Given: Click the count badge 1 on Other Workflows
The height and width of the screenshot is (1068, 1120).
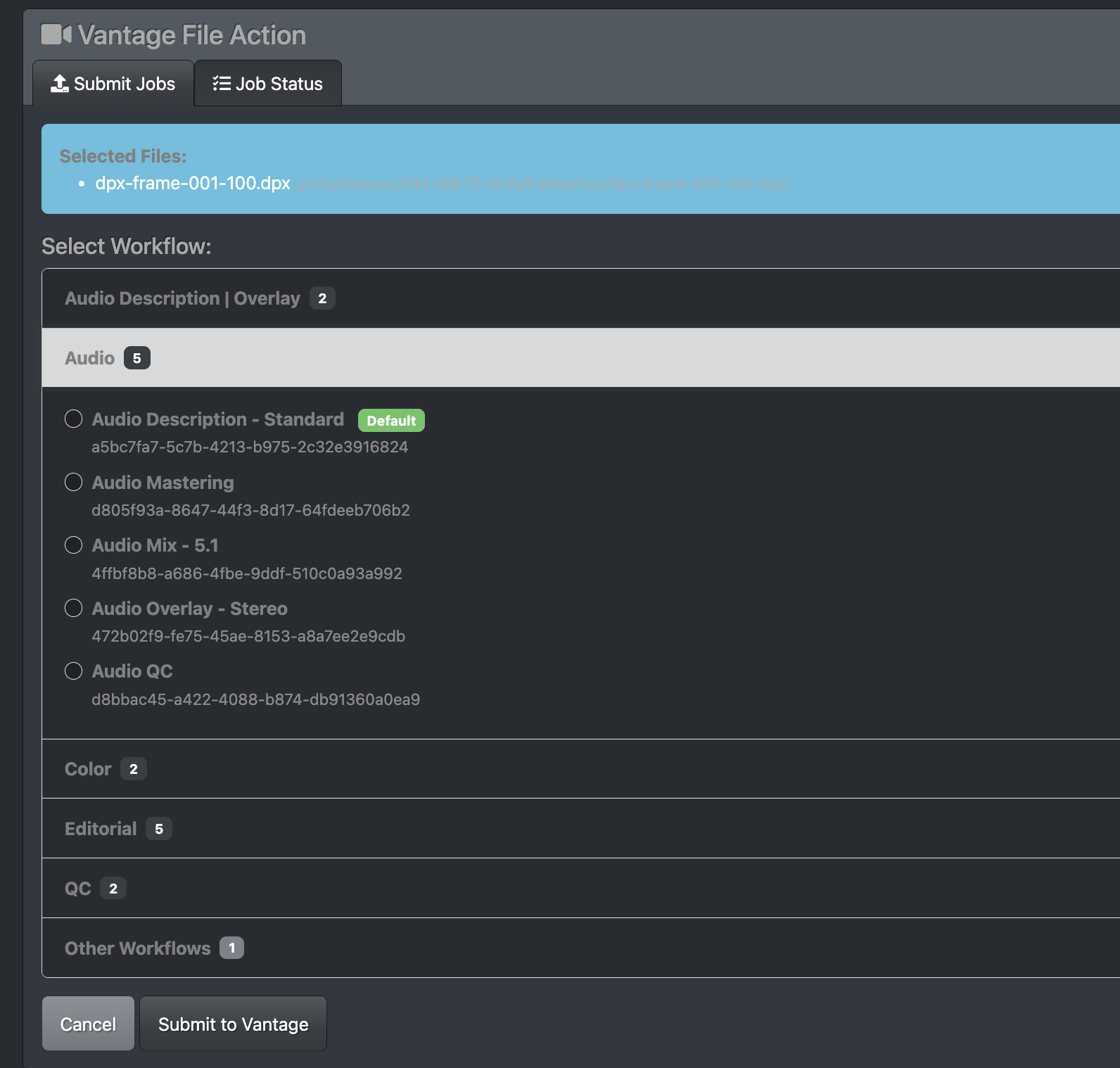Looking at the screenshot, I should (x=231, y=948).
